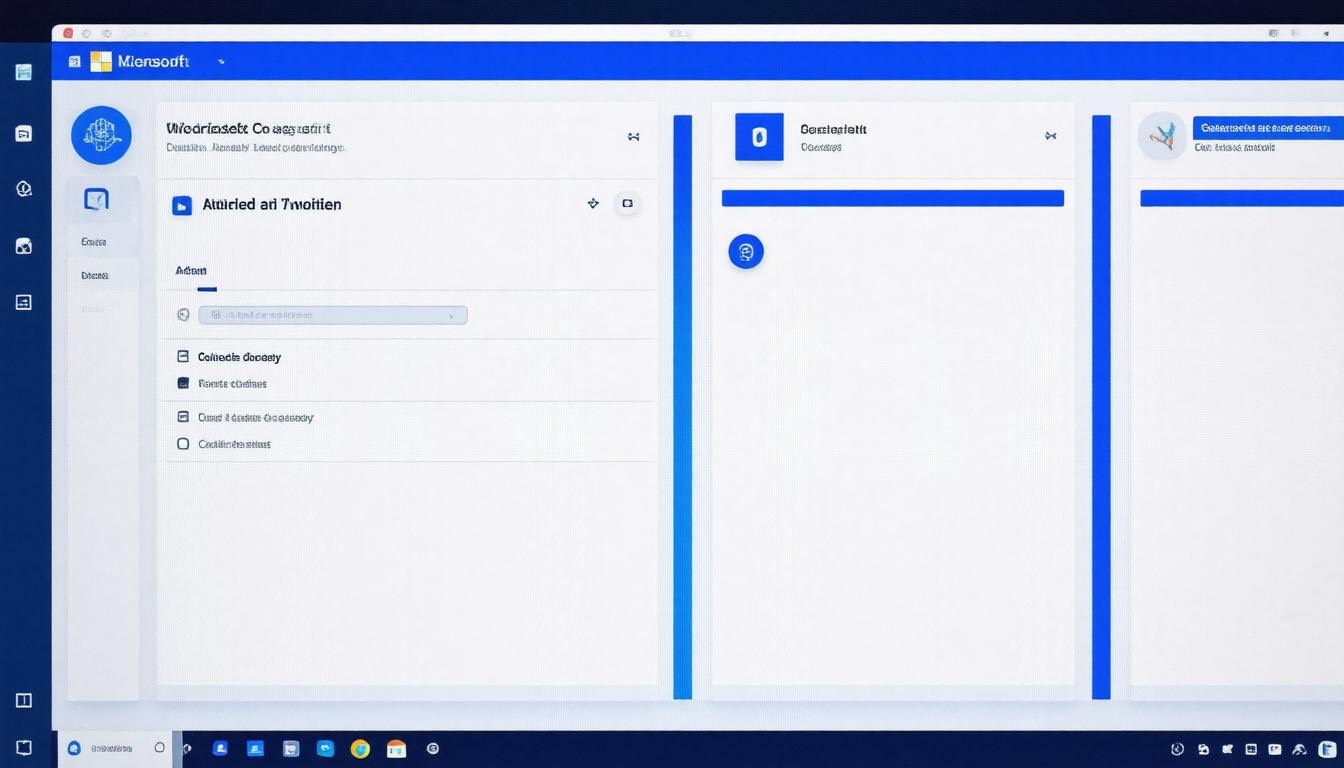Expand the diamond-shaped expander near the card icon
Image resolution: width=1344 pixels, height=768 pixels.
click(x=593, y=203)
